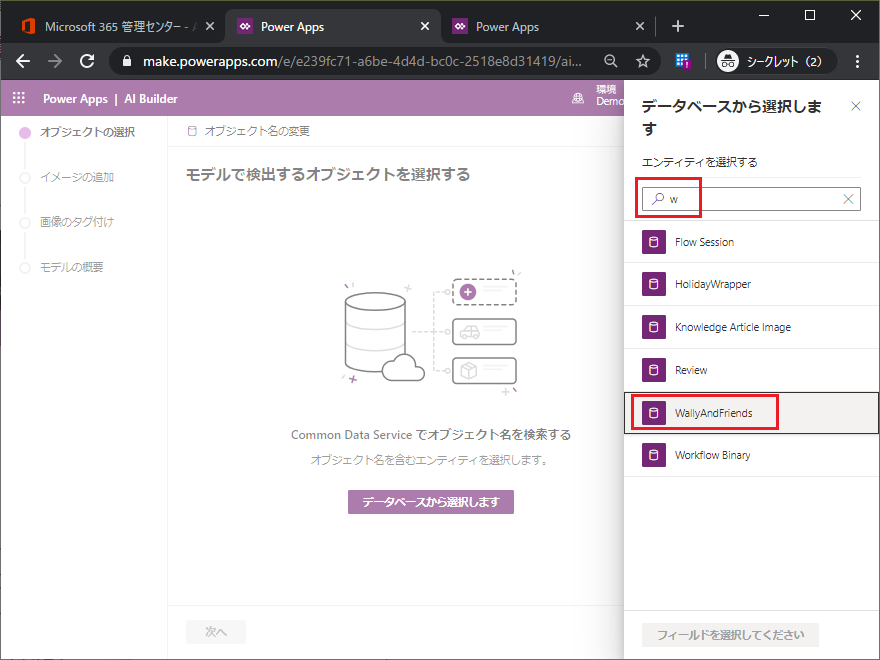Screen dimensions: 880x660
Task: Click the データベースから選択します button
Action: click(x=430, y=502)
